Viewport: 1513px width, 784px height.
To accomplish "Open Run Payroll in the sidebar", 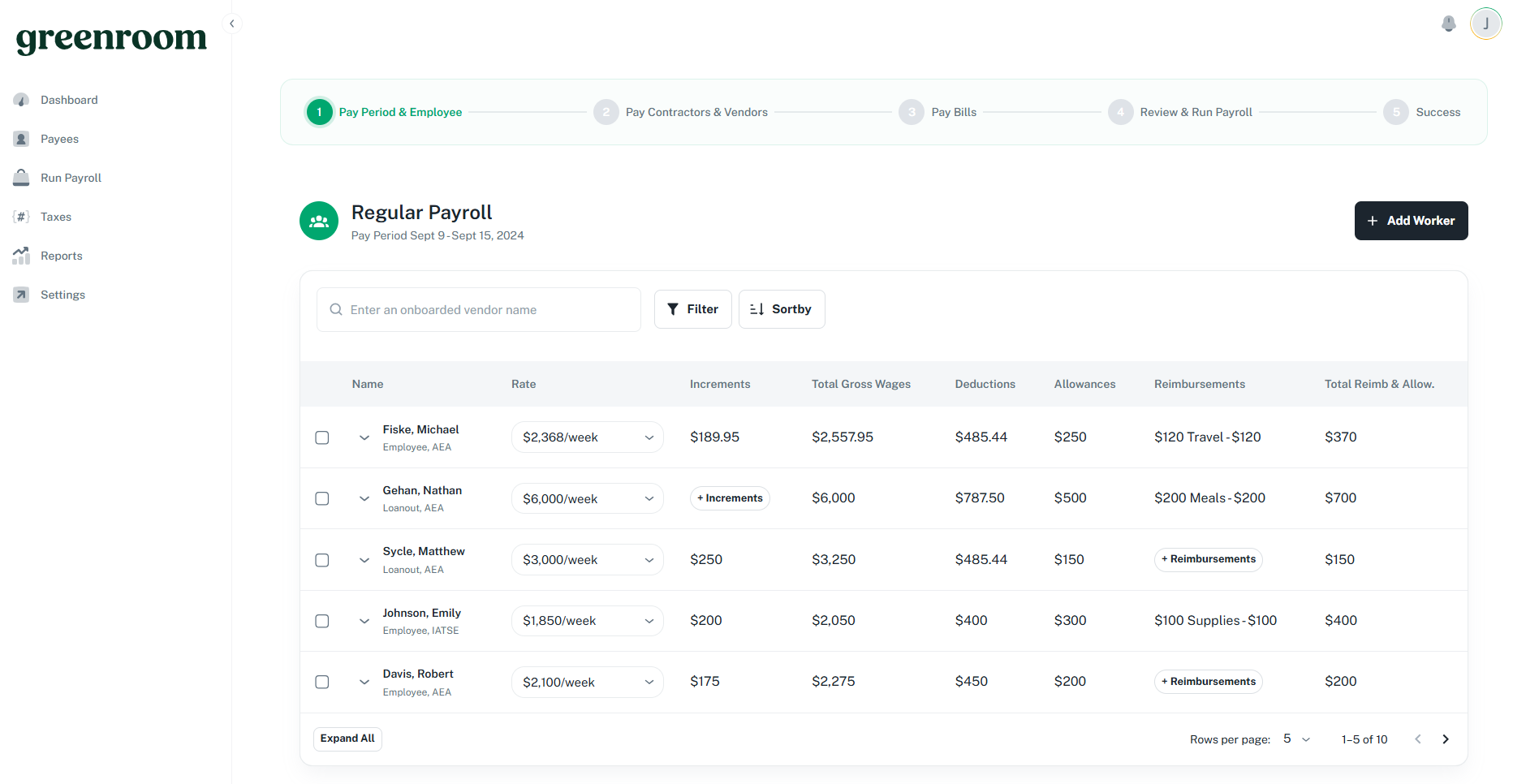I will point(71,178).
